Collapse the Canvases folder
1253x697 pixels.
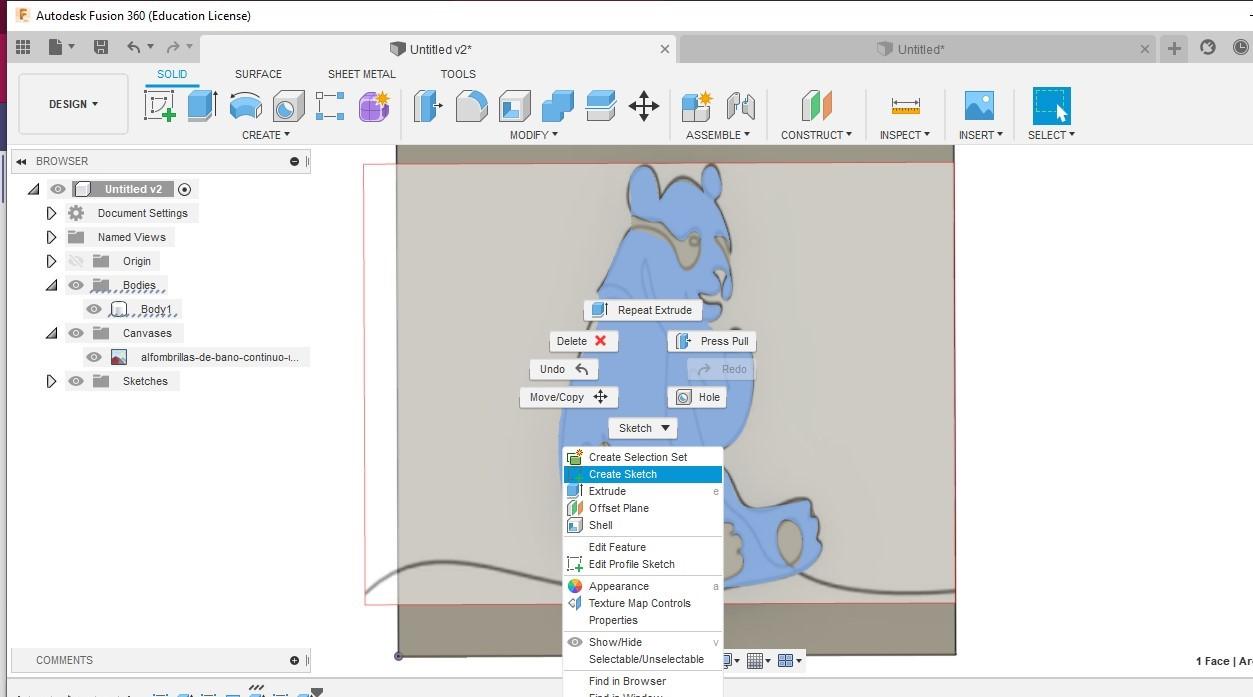click(x=51, y=333)
